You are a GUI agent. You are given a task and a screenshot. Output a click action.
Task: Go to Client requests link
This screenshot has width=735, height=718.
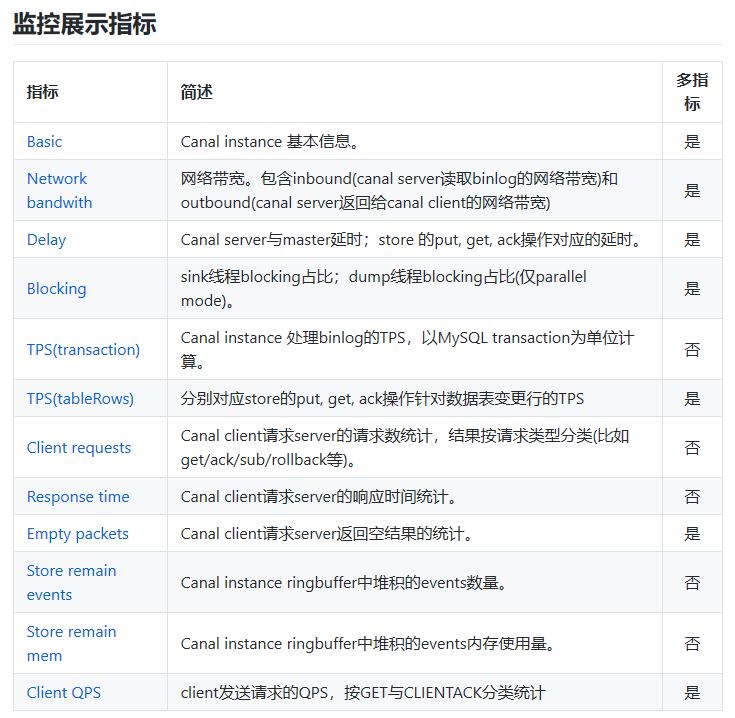tap(78, 448)
